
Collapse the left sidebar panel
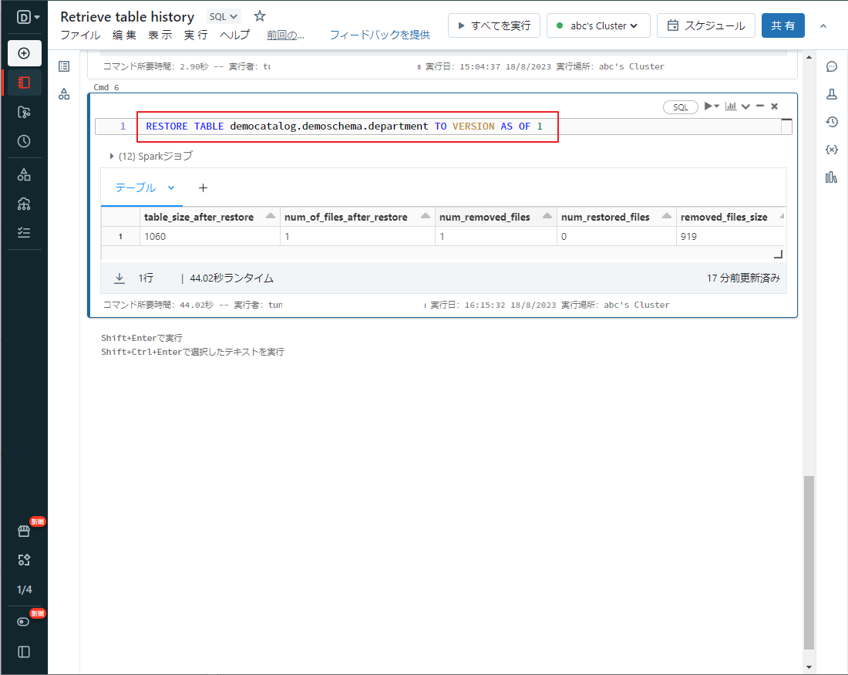tap(24, 652)
